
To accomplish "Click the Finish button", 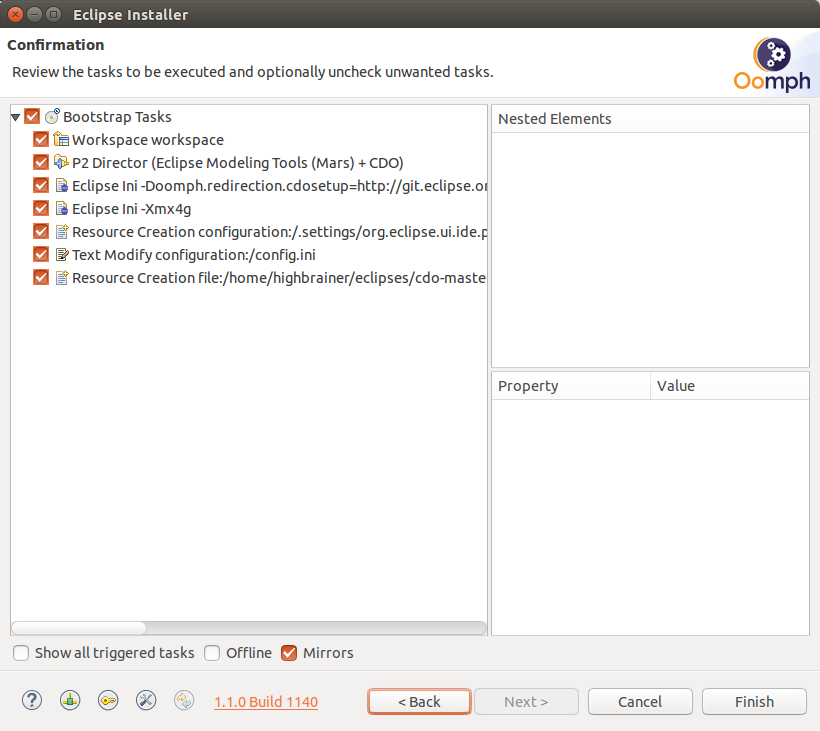I will pyautogui.click(x=754, y=701).
